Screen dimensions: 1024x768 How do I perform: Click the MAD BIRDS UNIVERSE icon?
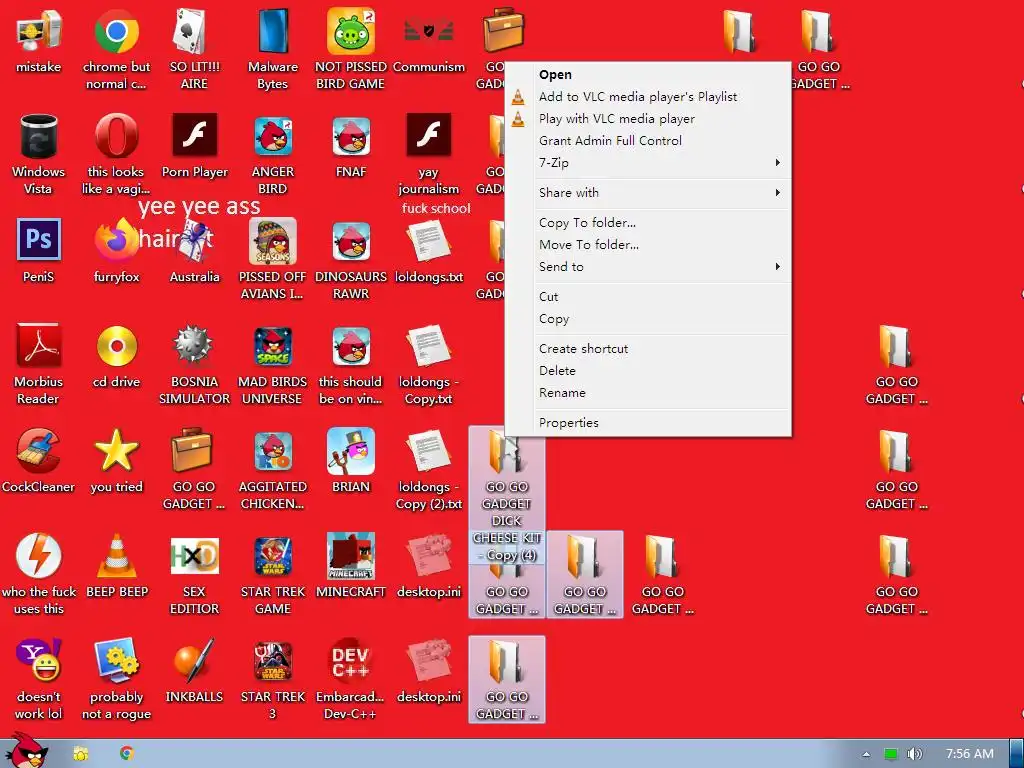click(272, 364)
